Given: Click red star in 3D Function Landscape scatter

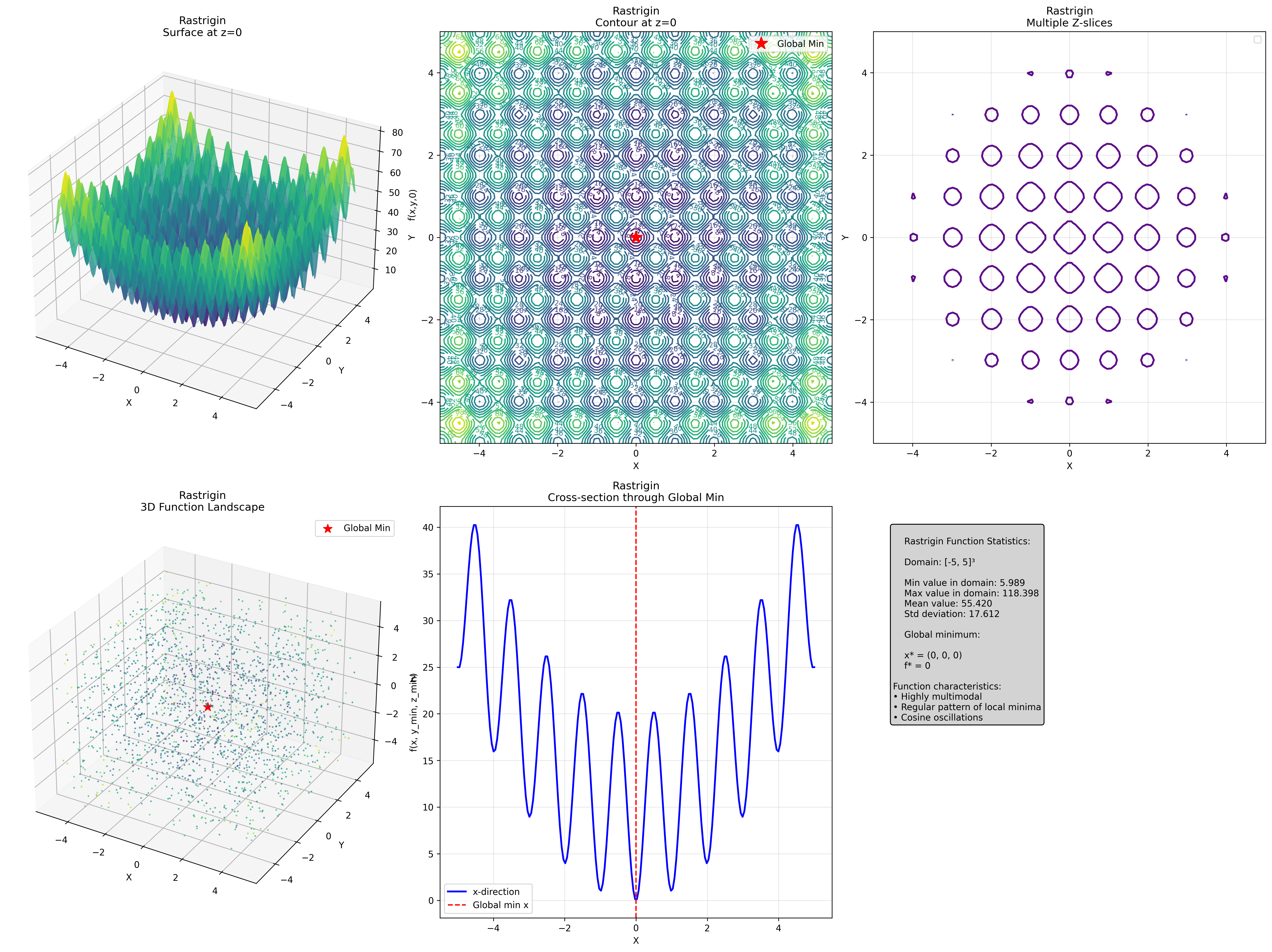Looking at the screenshot, I should [x=208, y=707].
